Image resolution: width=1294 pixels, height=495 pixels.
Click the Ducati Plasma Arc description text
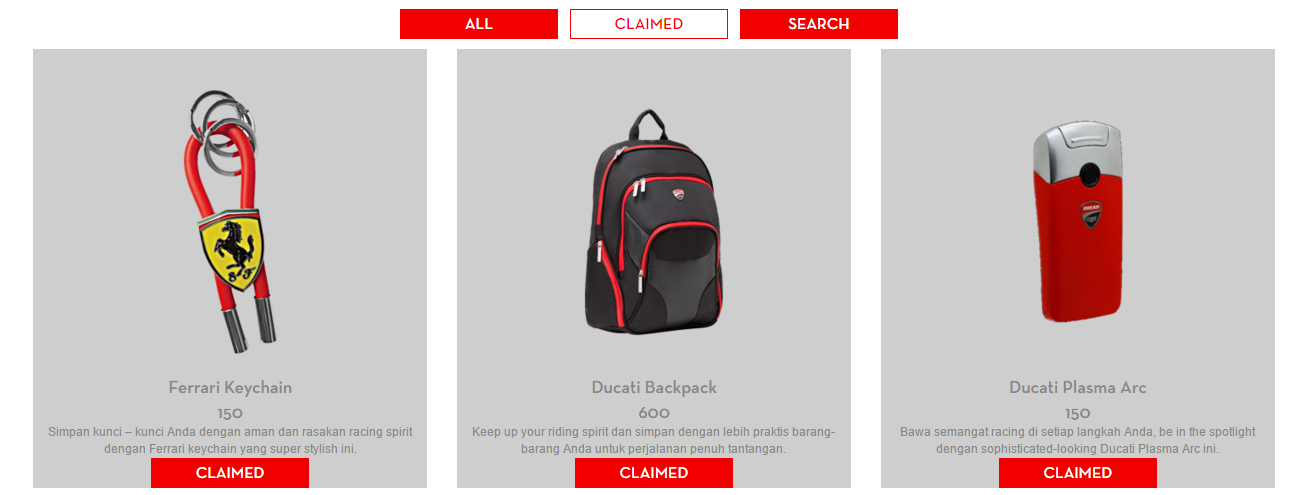click(1078, 441)
